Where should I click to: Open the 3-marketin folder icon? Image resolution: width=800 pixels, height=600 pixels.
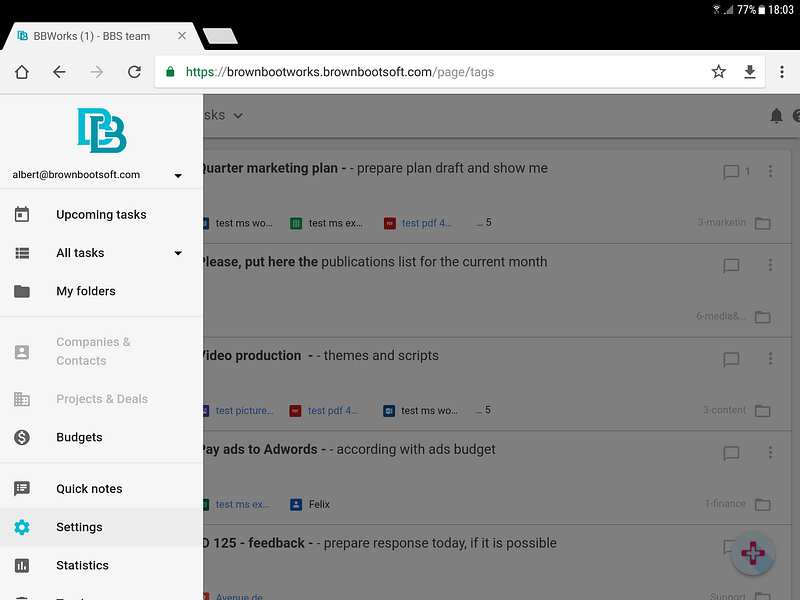(763, 223)
